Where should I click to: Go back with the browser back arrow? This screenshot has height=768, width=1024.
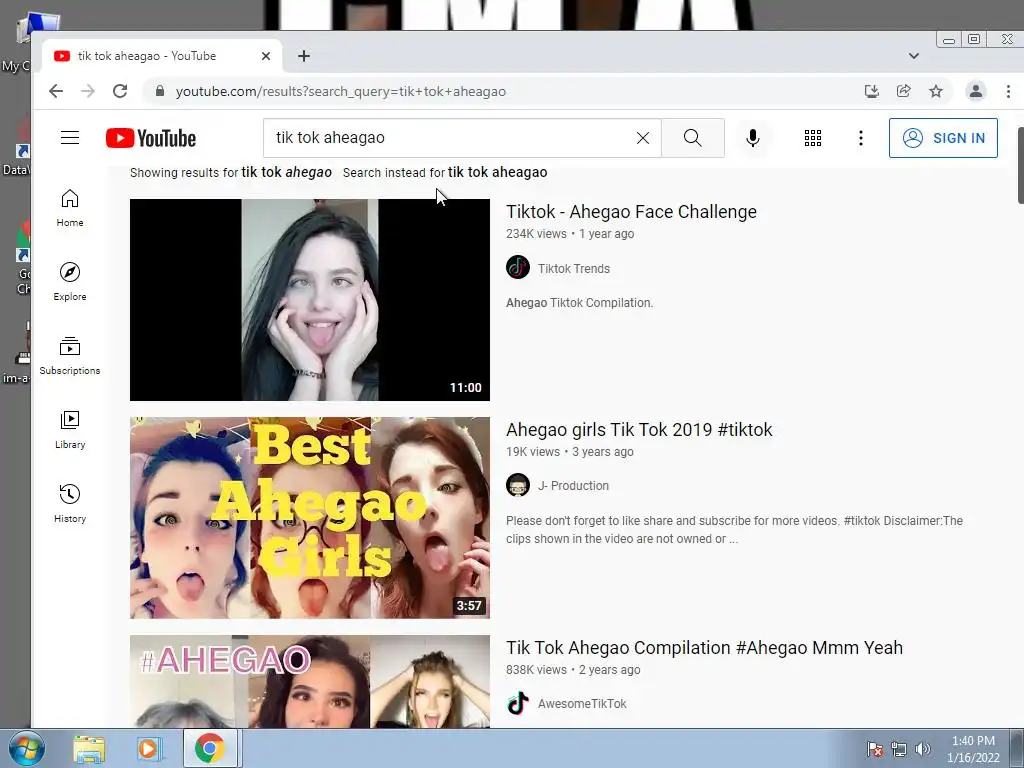(56, 91)
